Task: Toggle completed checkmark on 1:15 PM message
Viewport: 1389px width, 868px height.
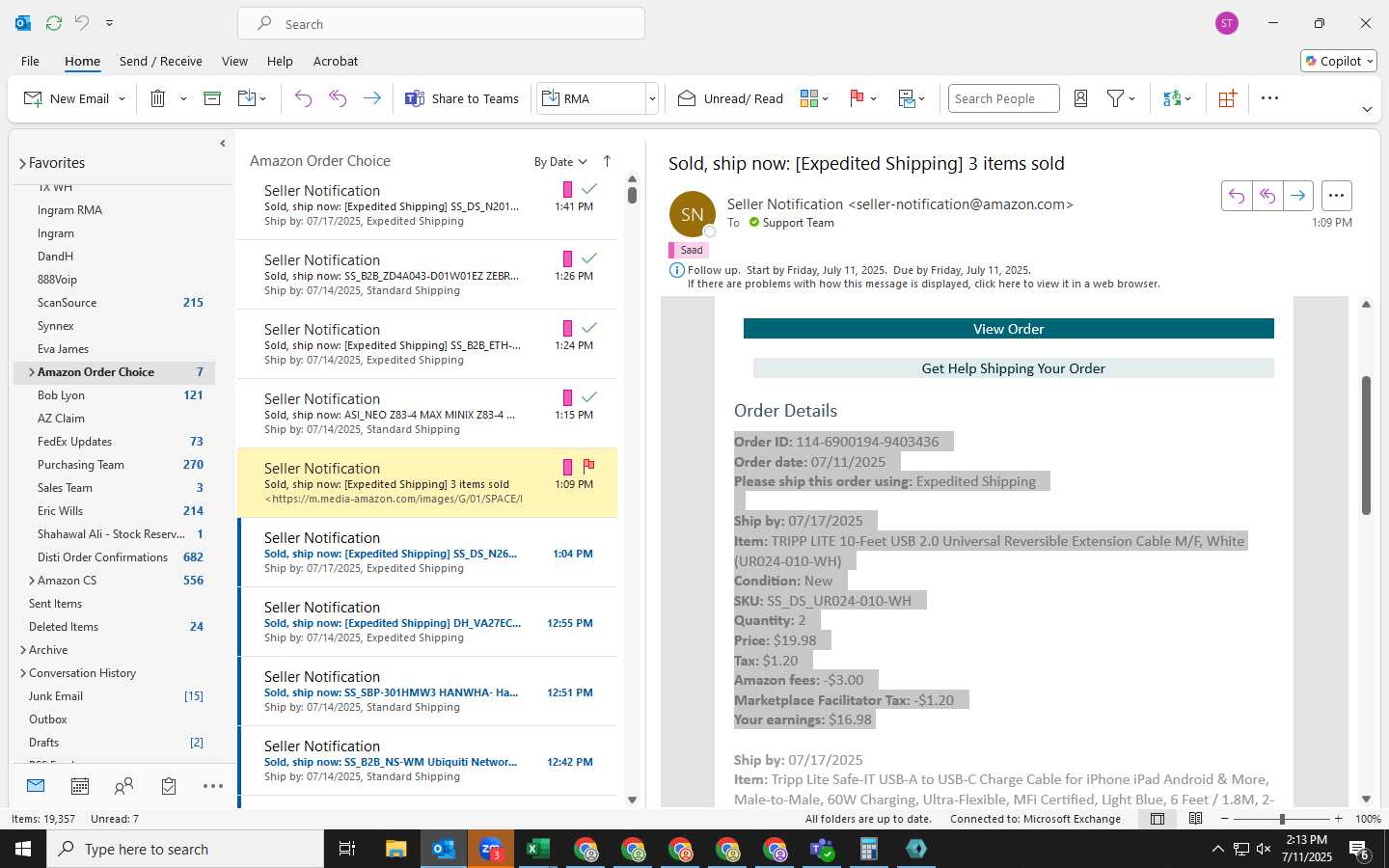Action: pyautogui.click(x=589, y=397)
